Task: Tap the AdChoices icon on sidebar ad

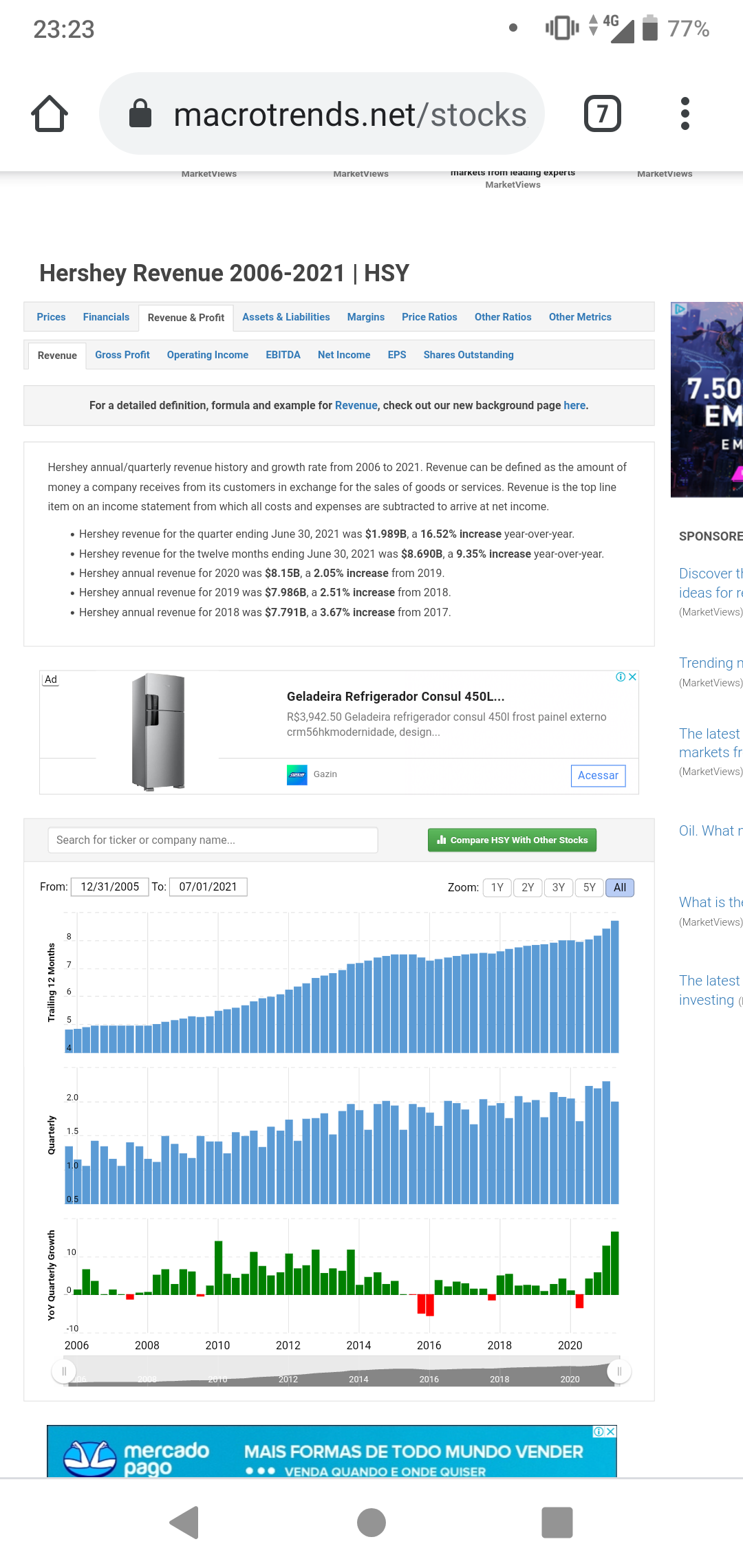Action: [679, 309]
